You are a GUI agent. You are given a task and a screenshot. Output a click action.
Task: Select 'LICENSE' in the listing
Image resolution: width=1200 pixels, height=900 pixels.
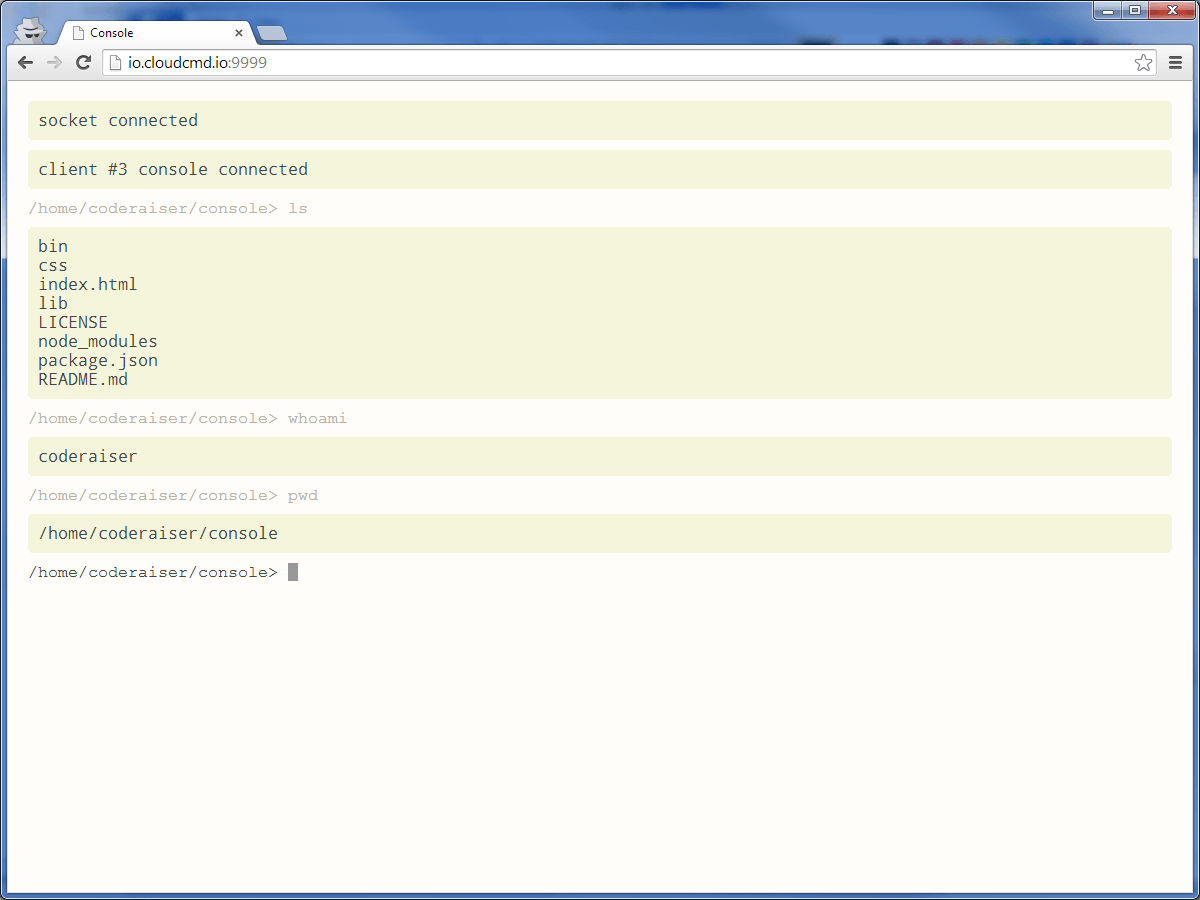point(73,322)
